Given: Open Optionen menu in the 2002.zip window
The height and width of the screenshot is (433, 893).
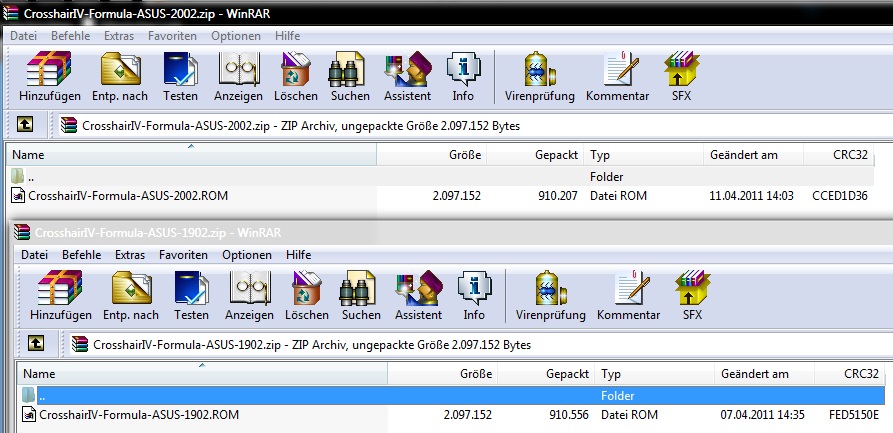Looking at the screenshot, I should tap(236, 36).
